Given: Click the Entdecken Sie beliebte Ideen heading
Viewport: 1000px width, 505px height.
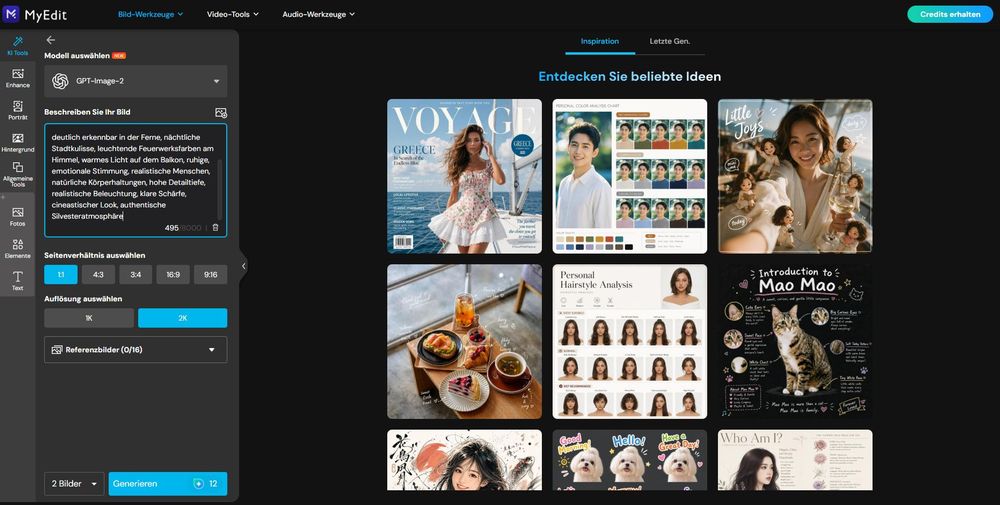Looking at the screenshot, I should click(629, 77).
